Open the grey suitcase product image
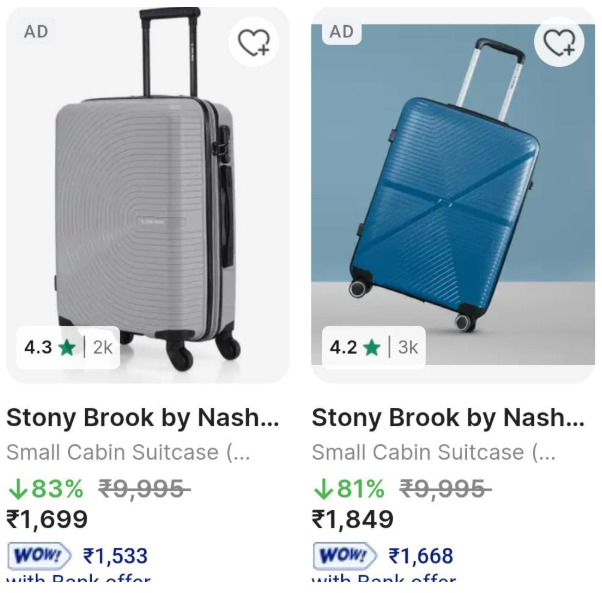 [147, 190]
